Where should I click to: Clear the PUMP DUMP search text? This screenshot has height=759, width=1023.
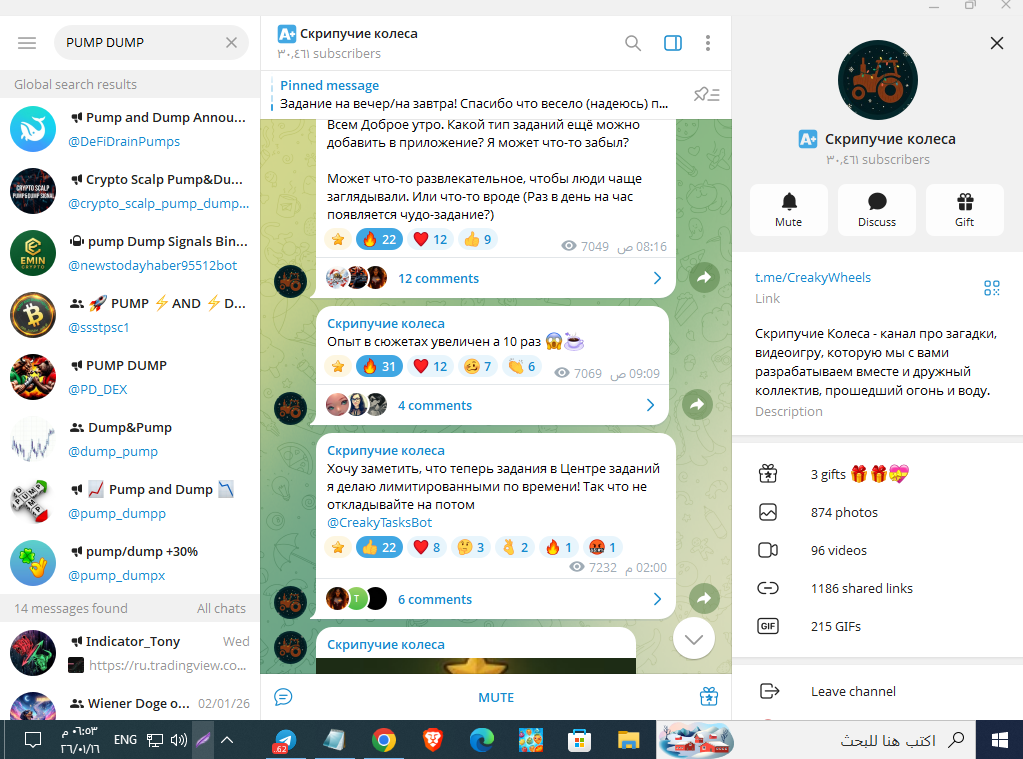pos(232,42)
